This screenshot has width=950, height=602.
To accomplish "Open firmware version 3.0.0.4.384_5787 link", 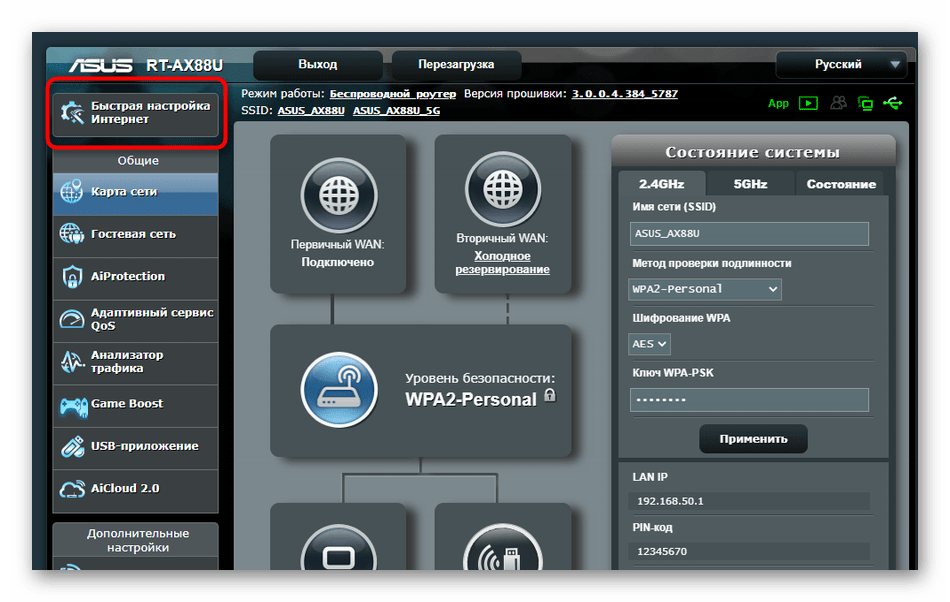I will coord(625,94).
